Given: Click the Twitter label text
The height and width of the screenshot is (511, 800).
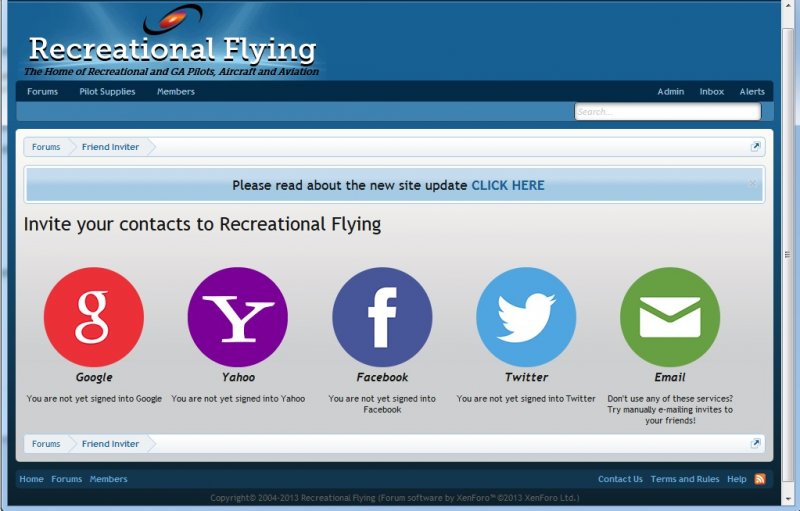Looking at the screenshot, I should (x=526, y=377).
